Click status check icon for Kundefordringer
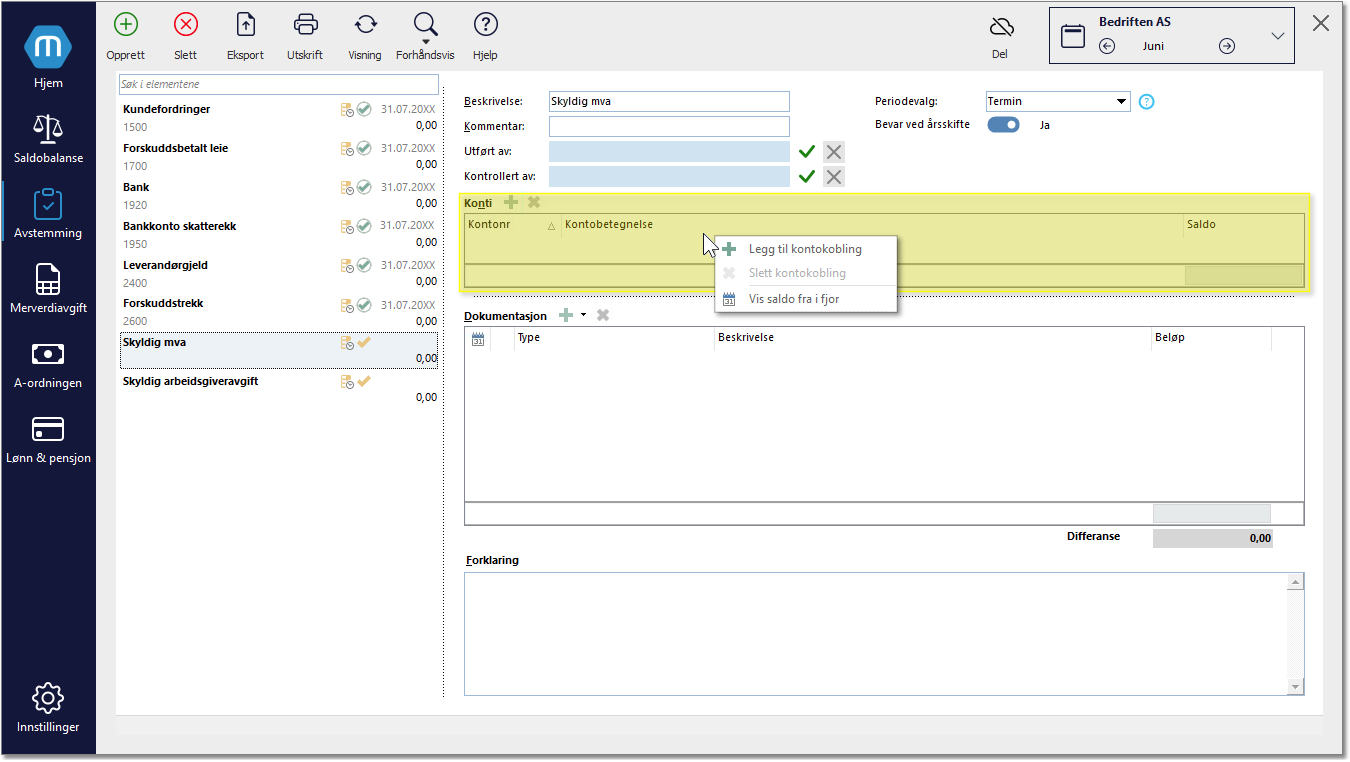 (365, 109)
